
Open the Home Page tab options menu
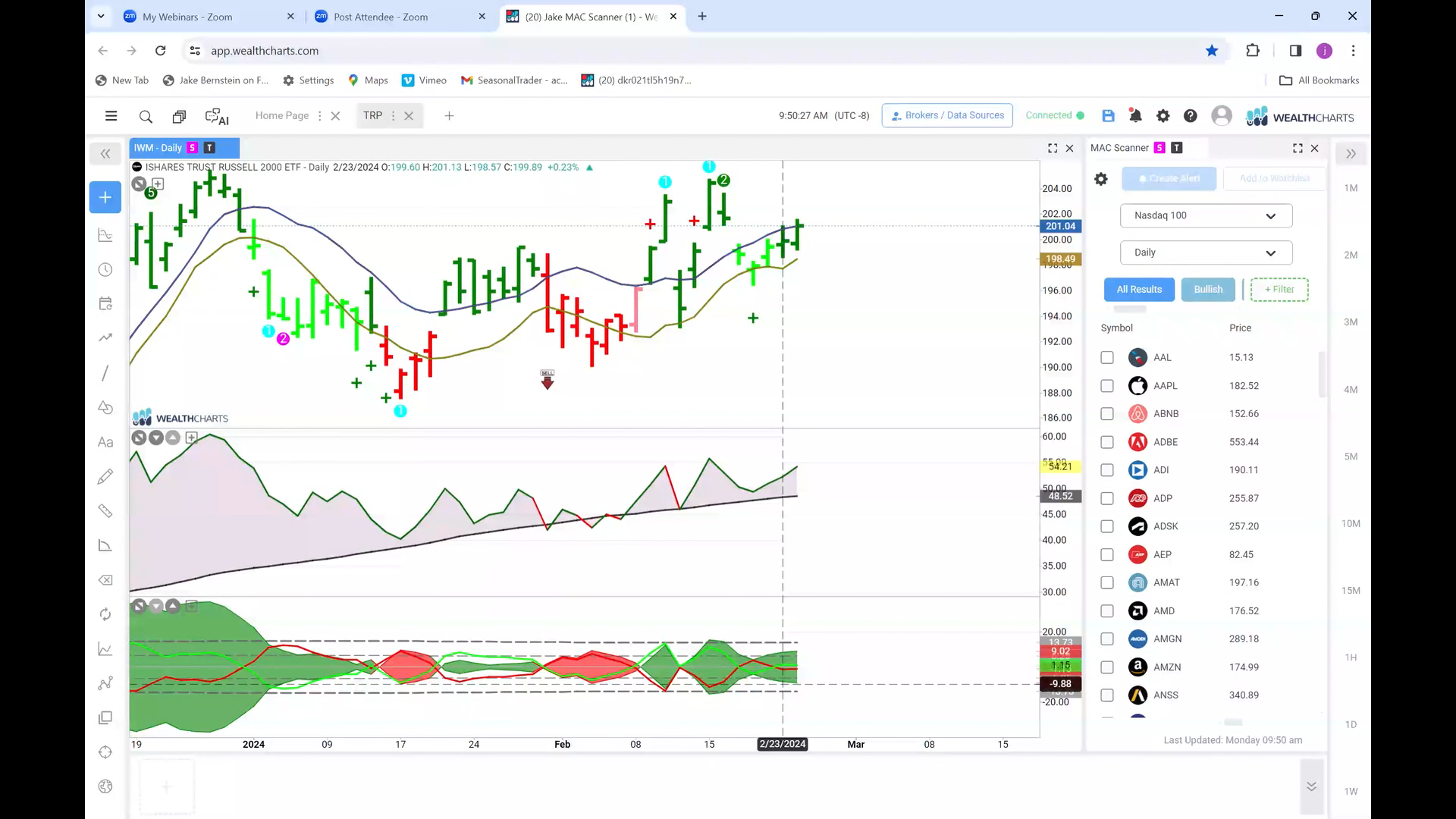click(x=319, y=116)
